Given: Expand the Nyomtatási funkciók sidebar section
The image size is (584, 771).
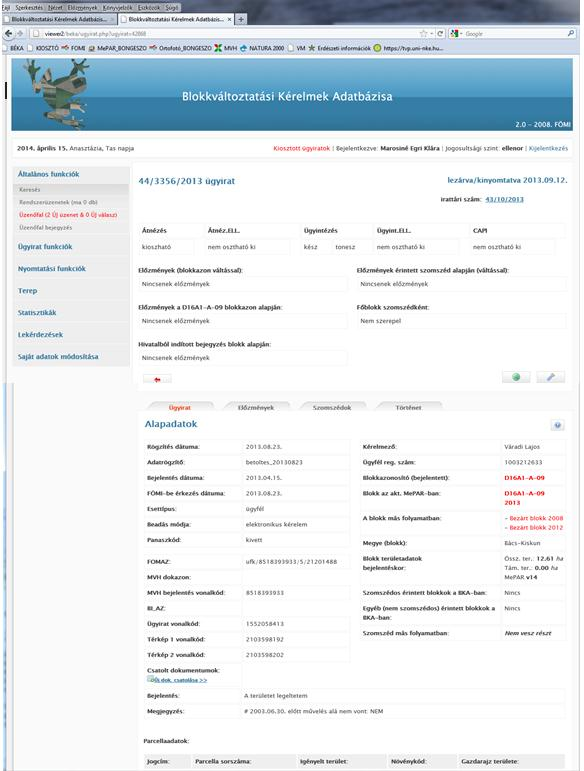Looking at the screenshot, I should 52,268.
